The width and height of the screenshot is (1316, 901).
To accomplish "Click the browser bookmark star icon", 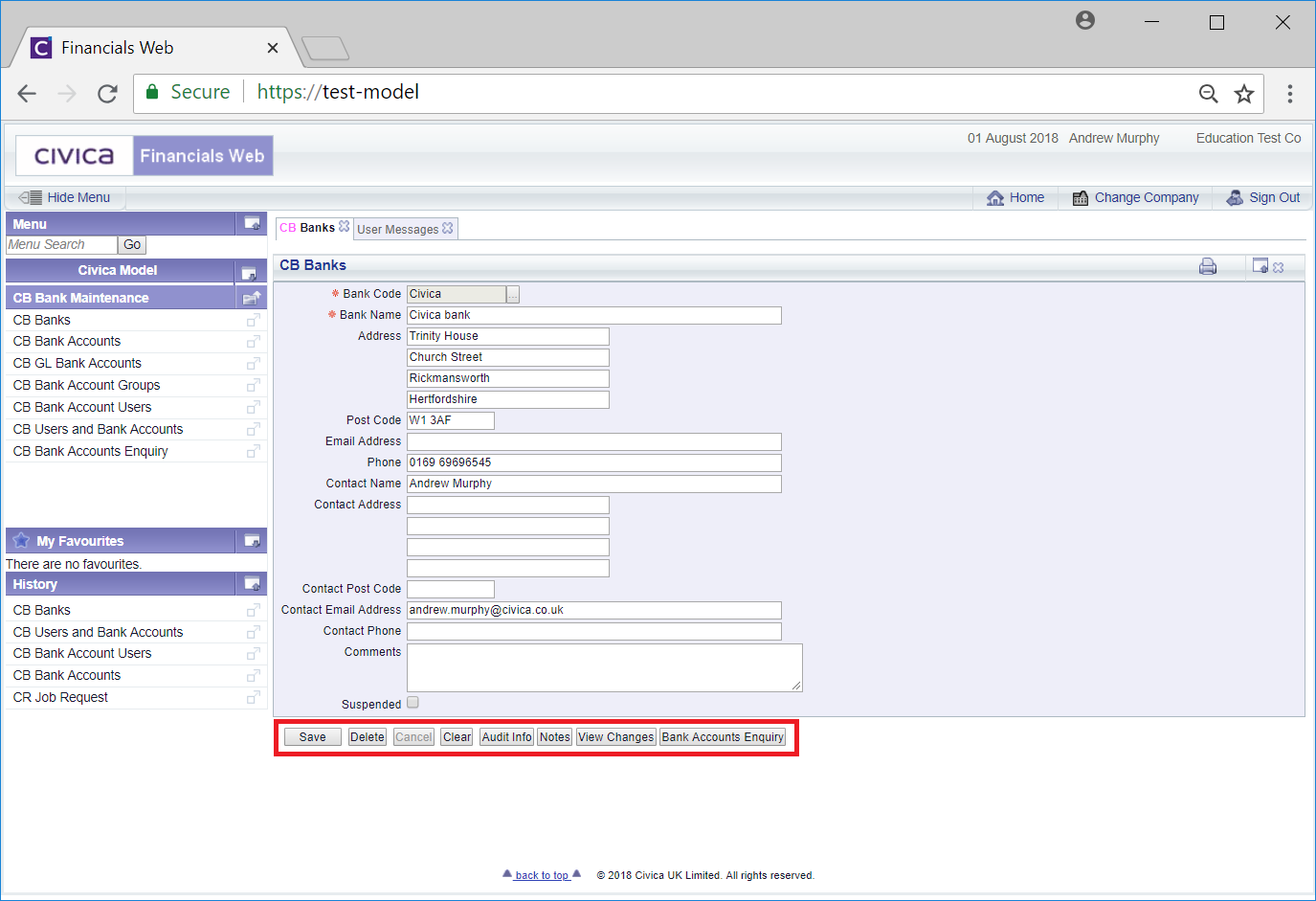I will coord(1243,93).
